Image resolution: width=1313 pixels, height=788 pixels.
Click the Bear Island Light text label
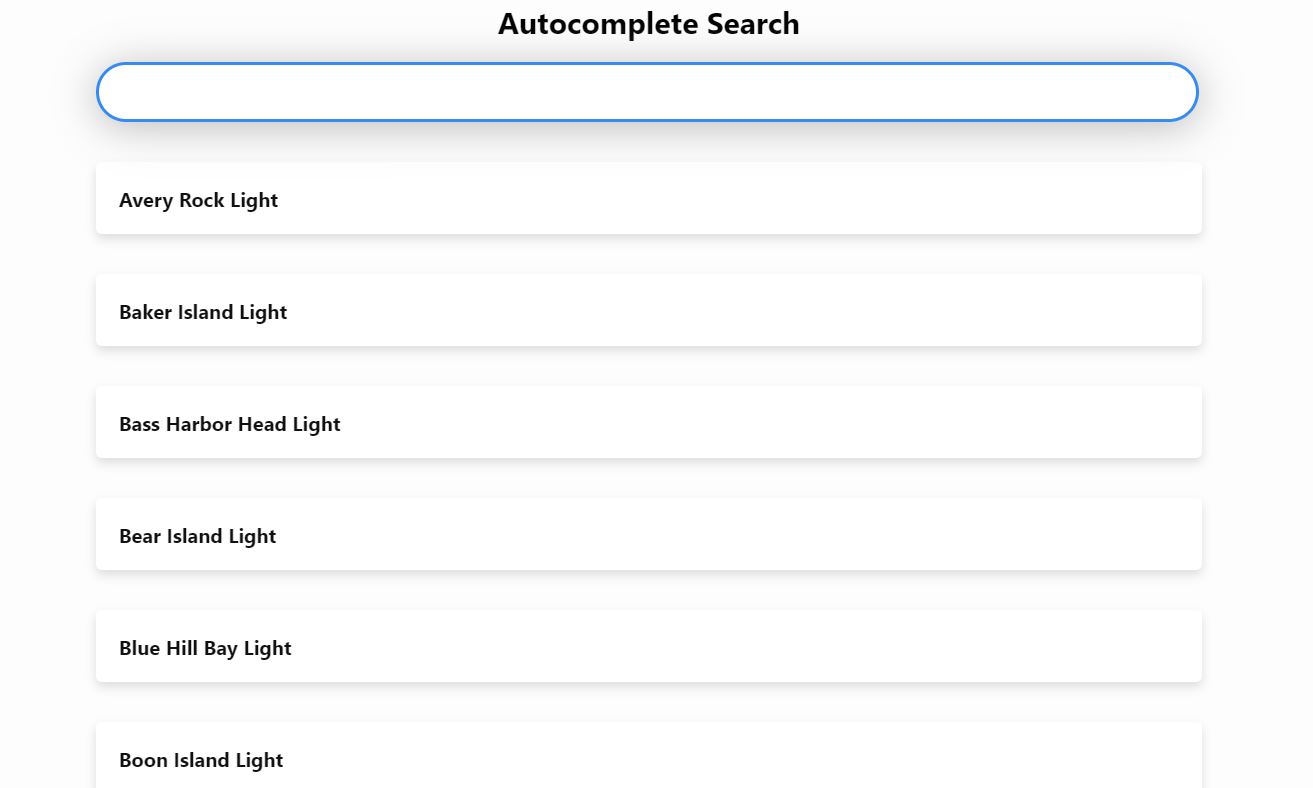(x=197, y=536)
